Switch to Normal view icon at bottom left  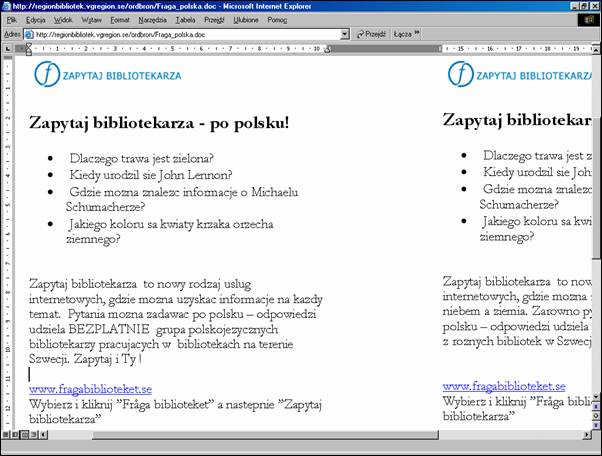coord(6,436)
